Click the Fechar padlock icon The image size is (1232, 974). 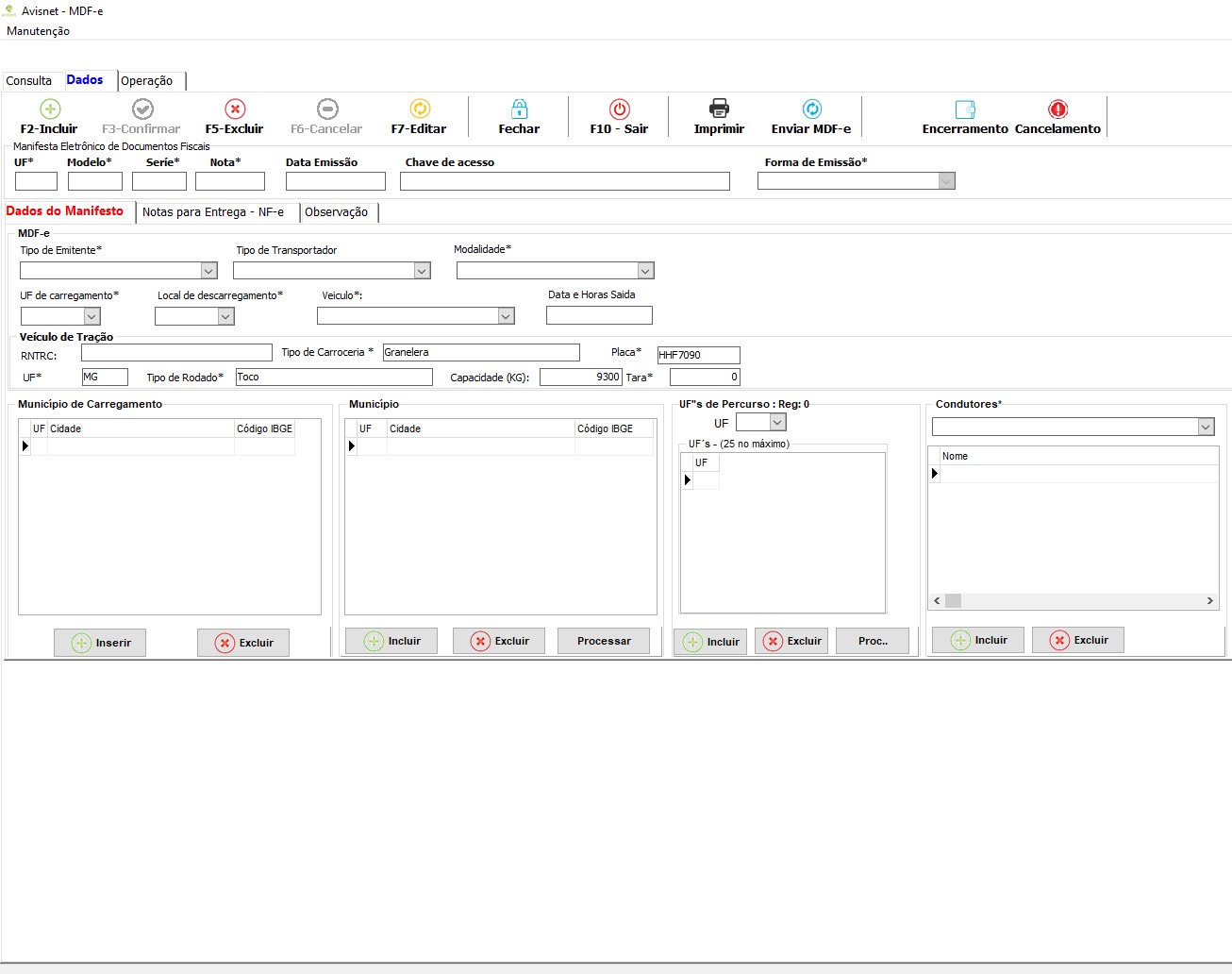click(519, 109)
